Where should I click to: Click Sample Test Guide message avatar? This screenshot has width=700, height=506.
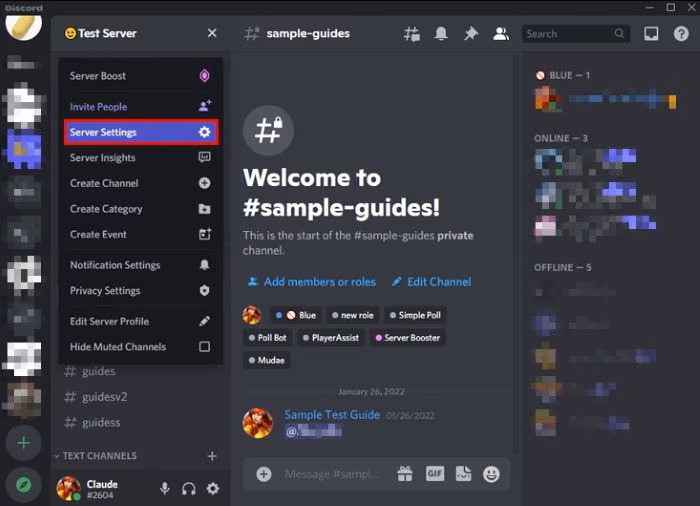tap(258, 422)
